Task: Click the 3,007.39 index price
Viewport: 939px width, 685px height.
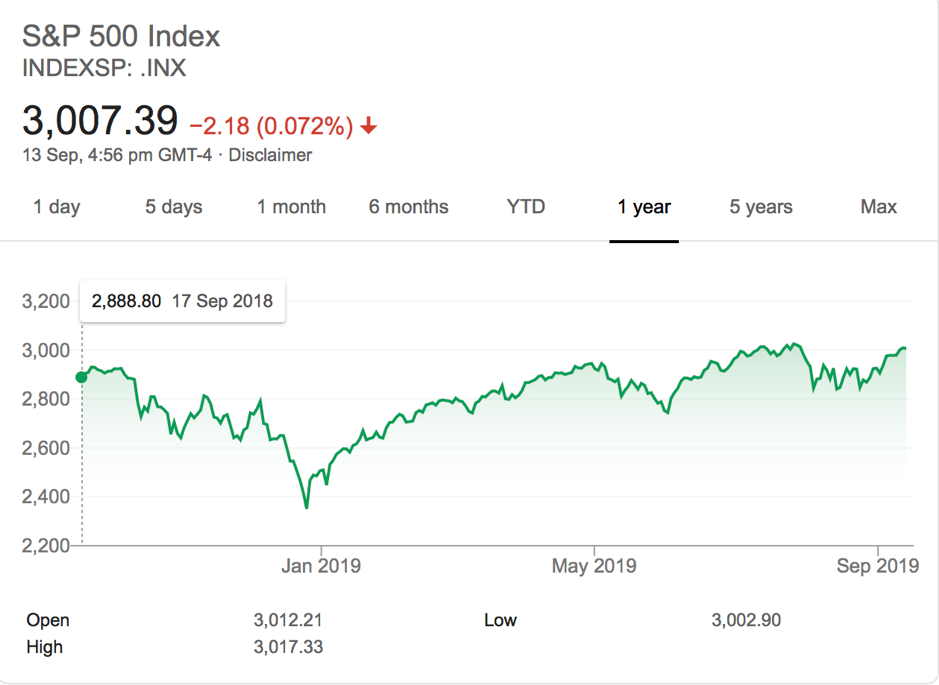Action: click(100, 121)
